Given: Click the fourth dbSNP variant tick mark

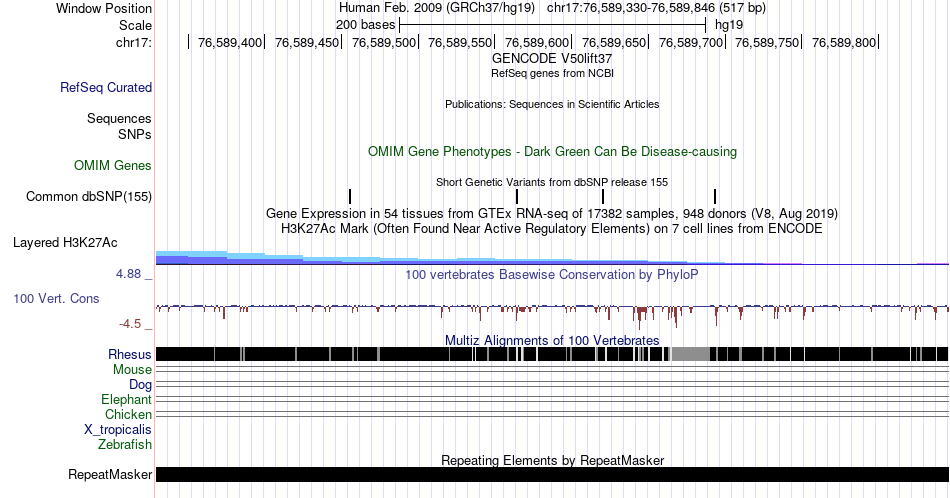Looking at the screenshot, I should [x=715, y=196].
